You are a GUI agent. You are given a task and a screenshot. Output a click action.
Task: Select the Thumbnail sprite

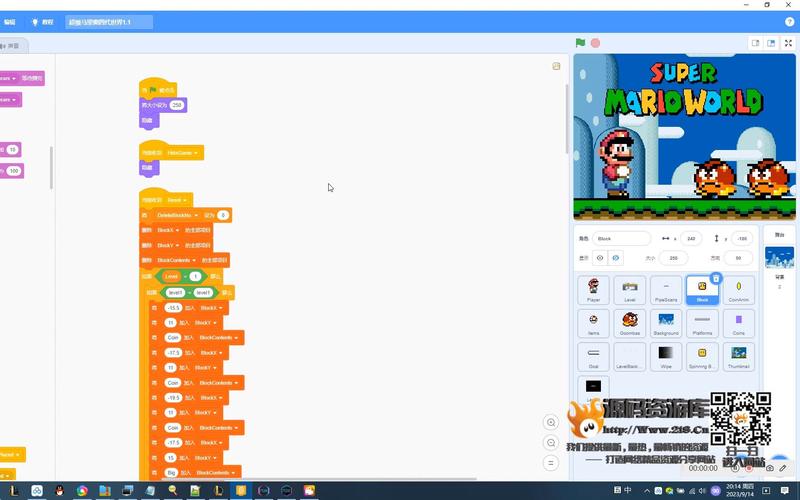point(738,356)
